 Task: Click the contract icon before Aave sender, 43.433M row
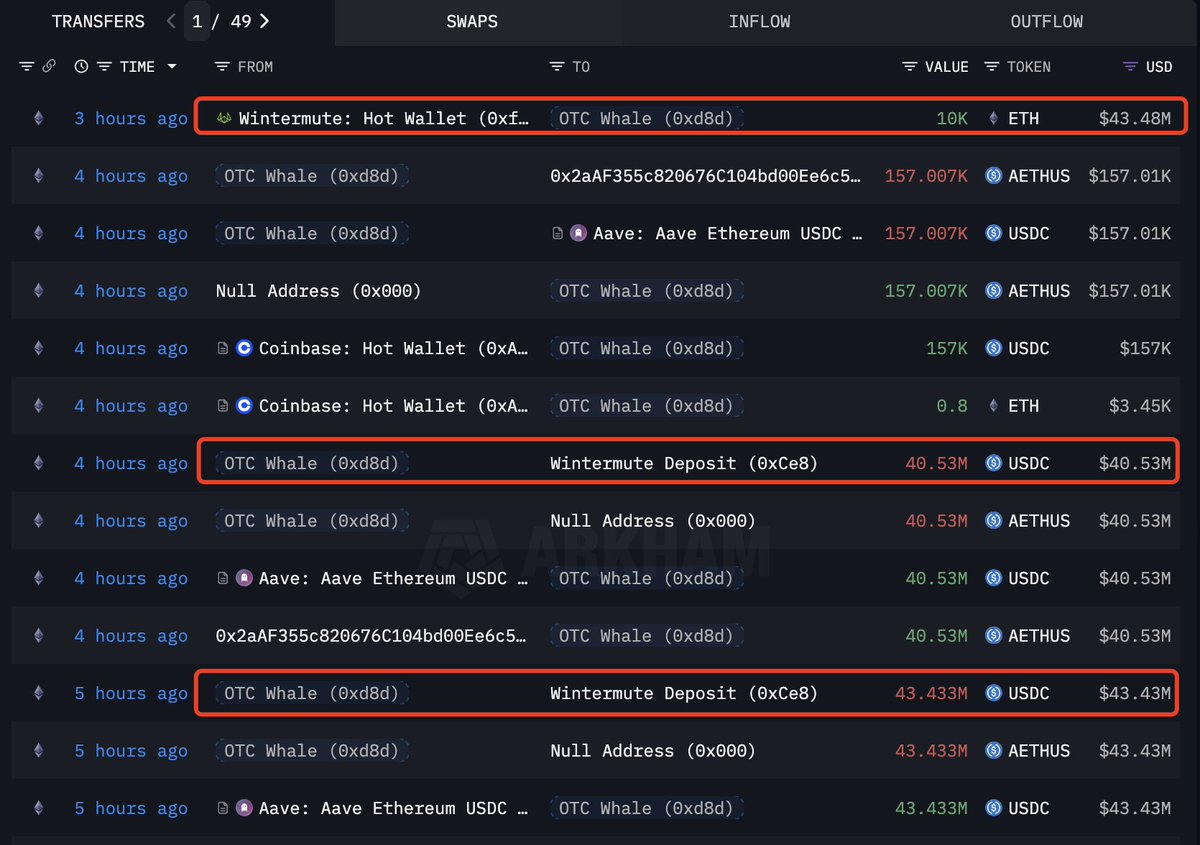(223, 808)
